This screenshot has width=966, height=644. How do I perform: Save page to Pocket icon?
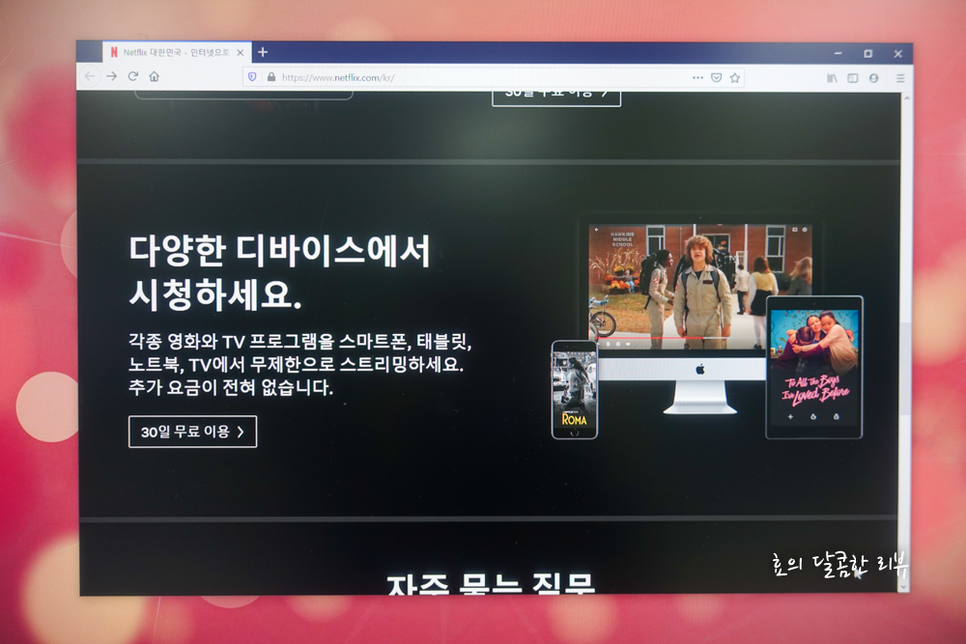coord(716,78)
